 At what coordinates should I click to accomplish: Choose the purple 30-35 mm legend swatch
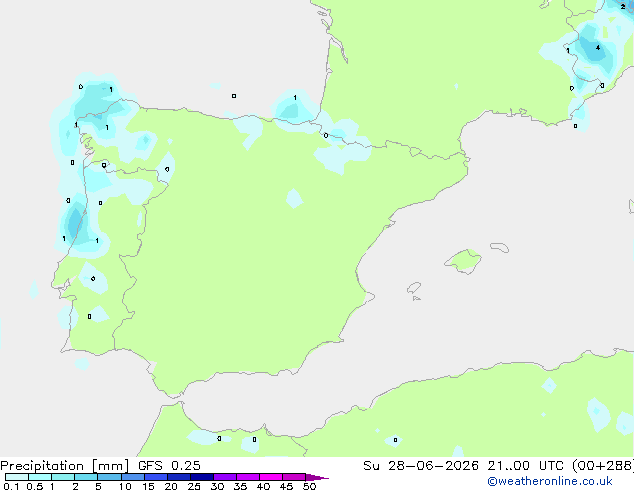coord(225,477)
